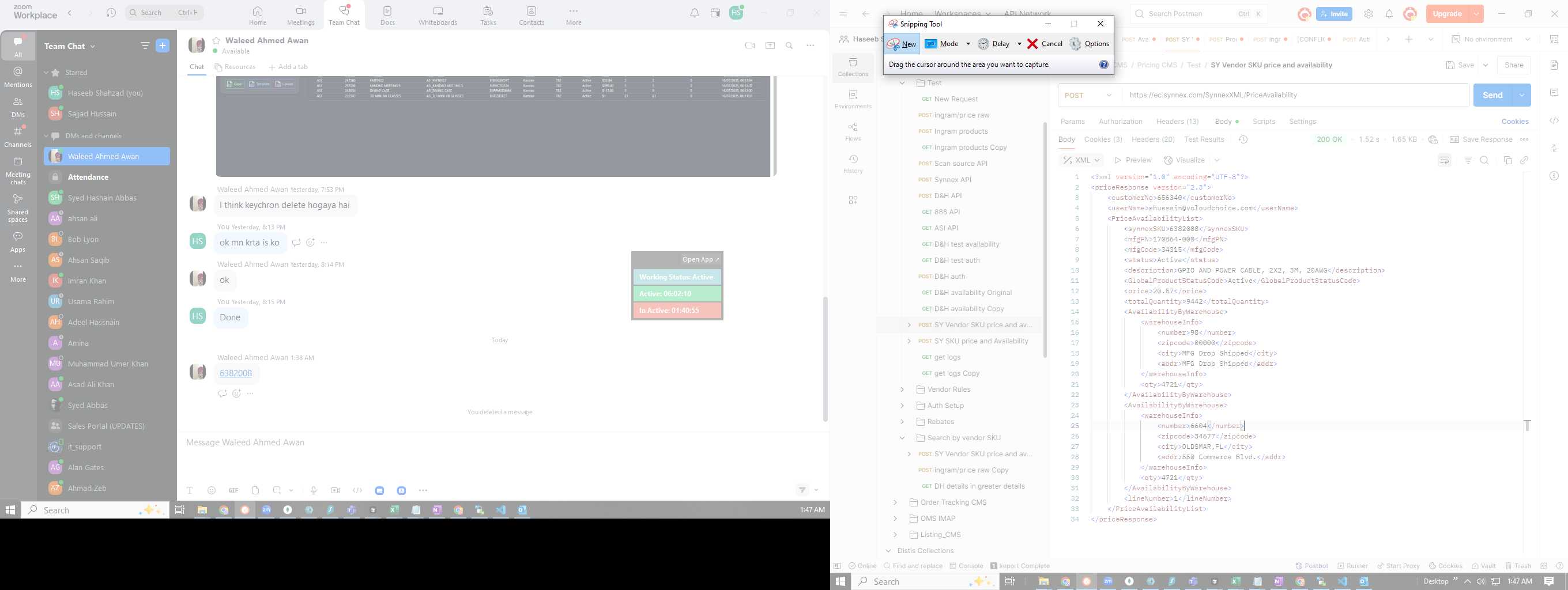Open Postman Collections sidebar icon
1568x590 pixels.
853,67
